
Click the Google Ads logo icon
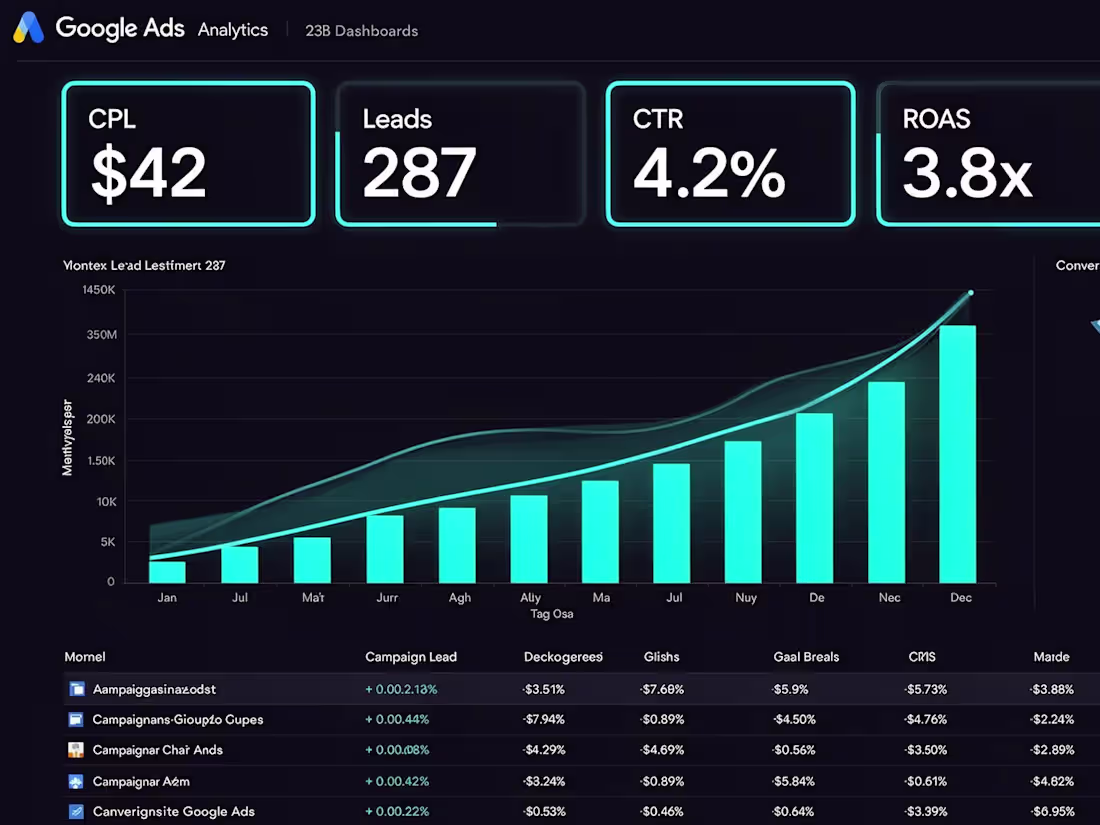[x=29, y=28]
